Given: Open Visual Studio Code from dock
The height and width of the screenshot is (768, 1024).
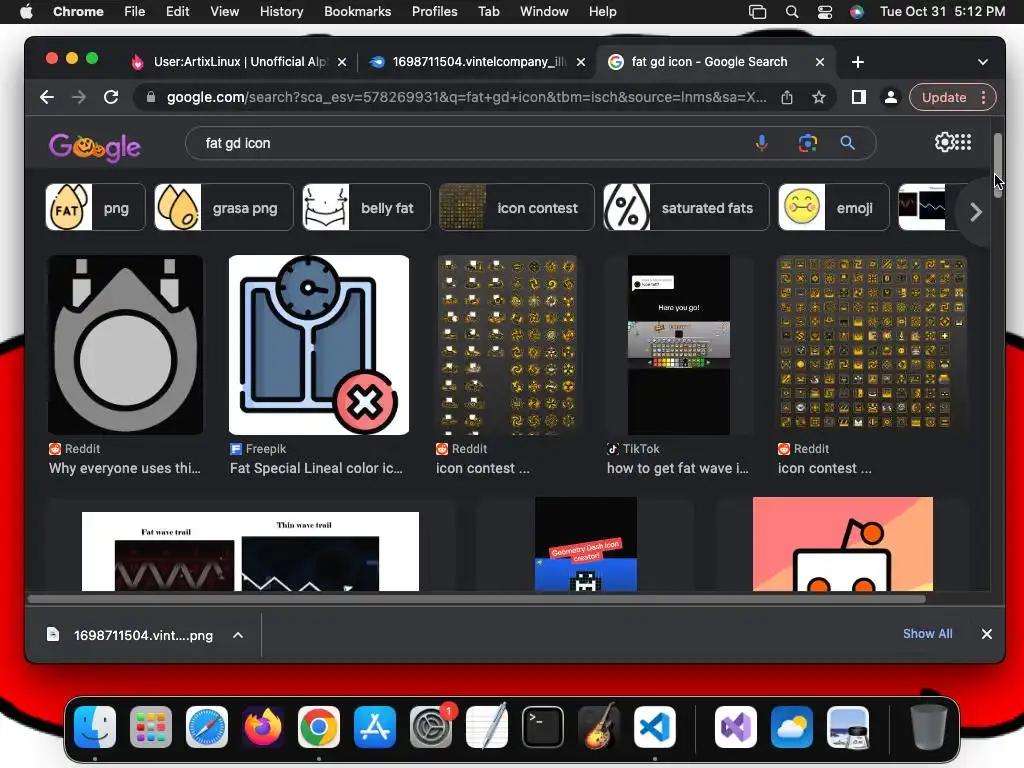Looking at the screenshot, I should 655,727.
